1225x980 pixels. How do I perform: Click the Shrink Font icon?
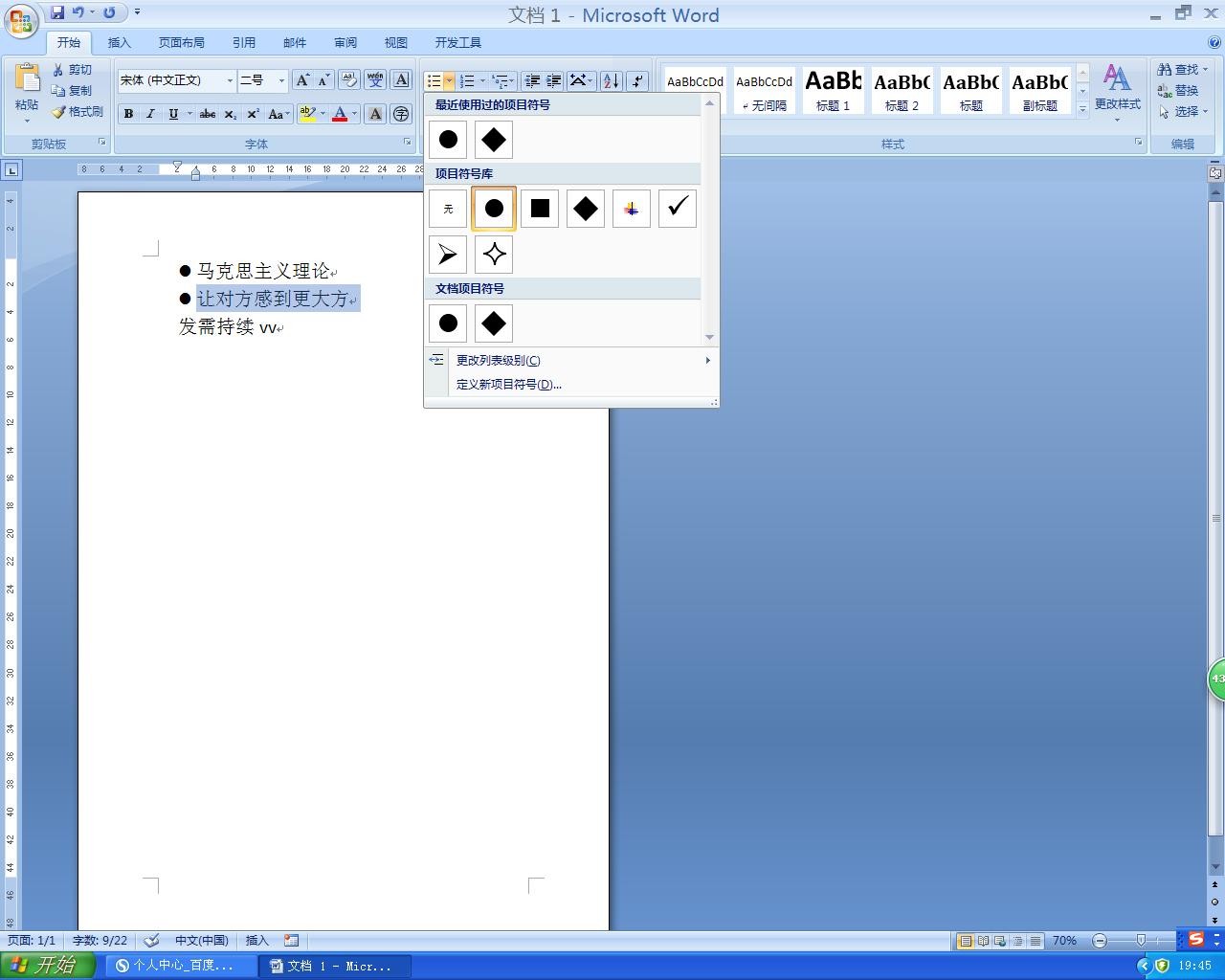coord(323,80)
